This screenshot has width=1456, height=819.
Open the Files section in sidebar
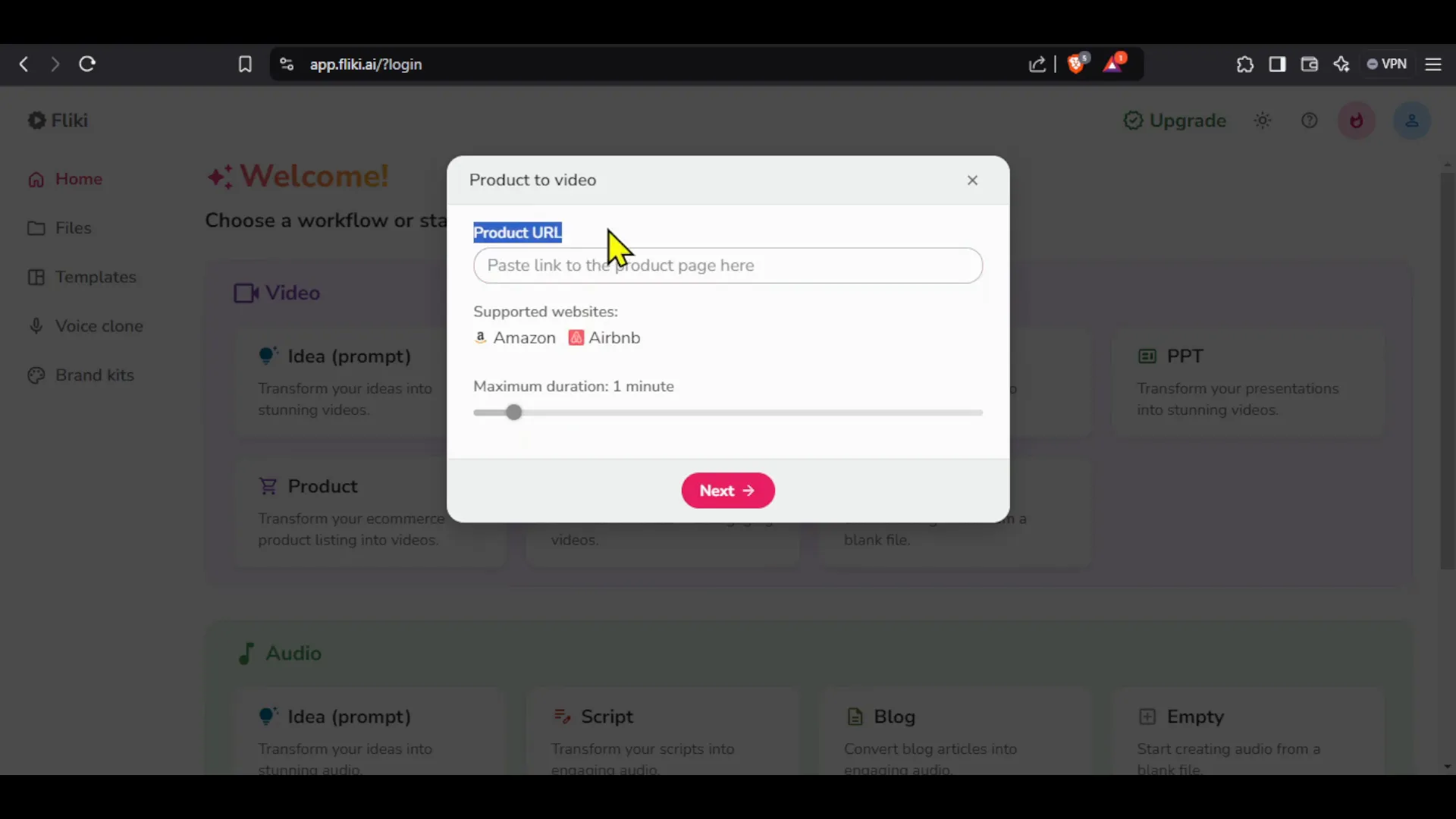73,227
